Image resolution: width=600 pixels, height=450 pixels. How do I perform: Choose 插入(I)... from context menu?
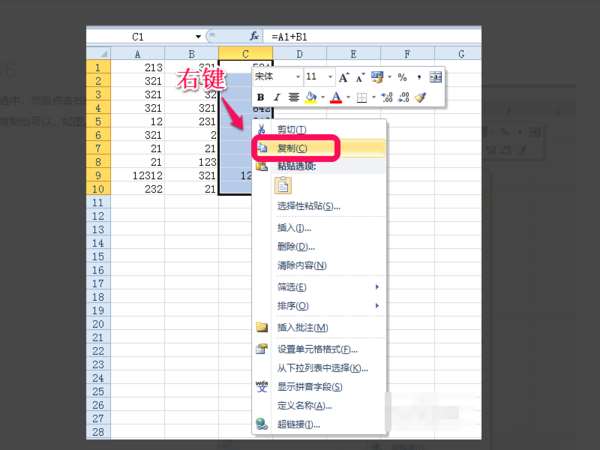point(319,228)
